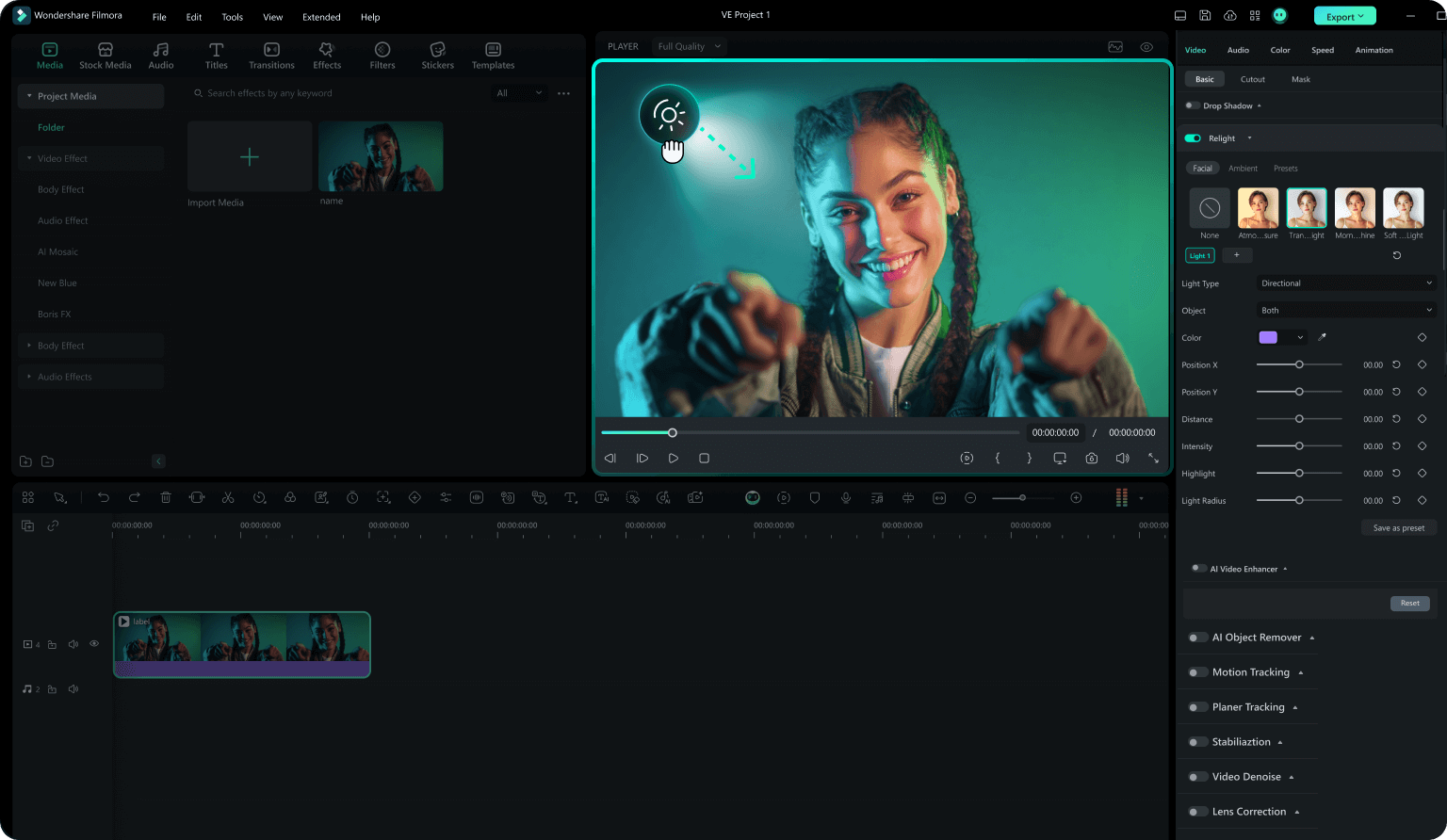Image resolution: width=1447 pixels, height=840 pixels.
Task: Expand the Stabiliaztion section arrow
Action: point(1280,742)
